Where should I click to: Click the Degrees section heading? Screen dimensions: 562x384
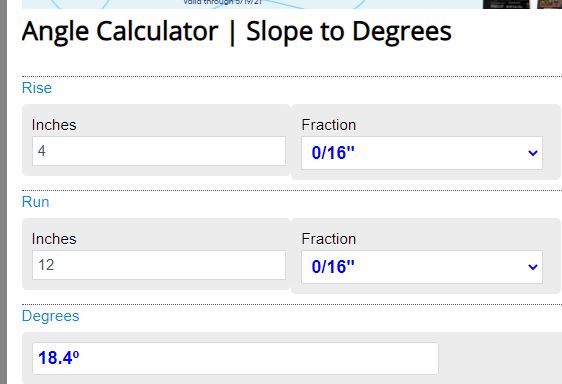click(x=51, y=316)
